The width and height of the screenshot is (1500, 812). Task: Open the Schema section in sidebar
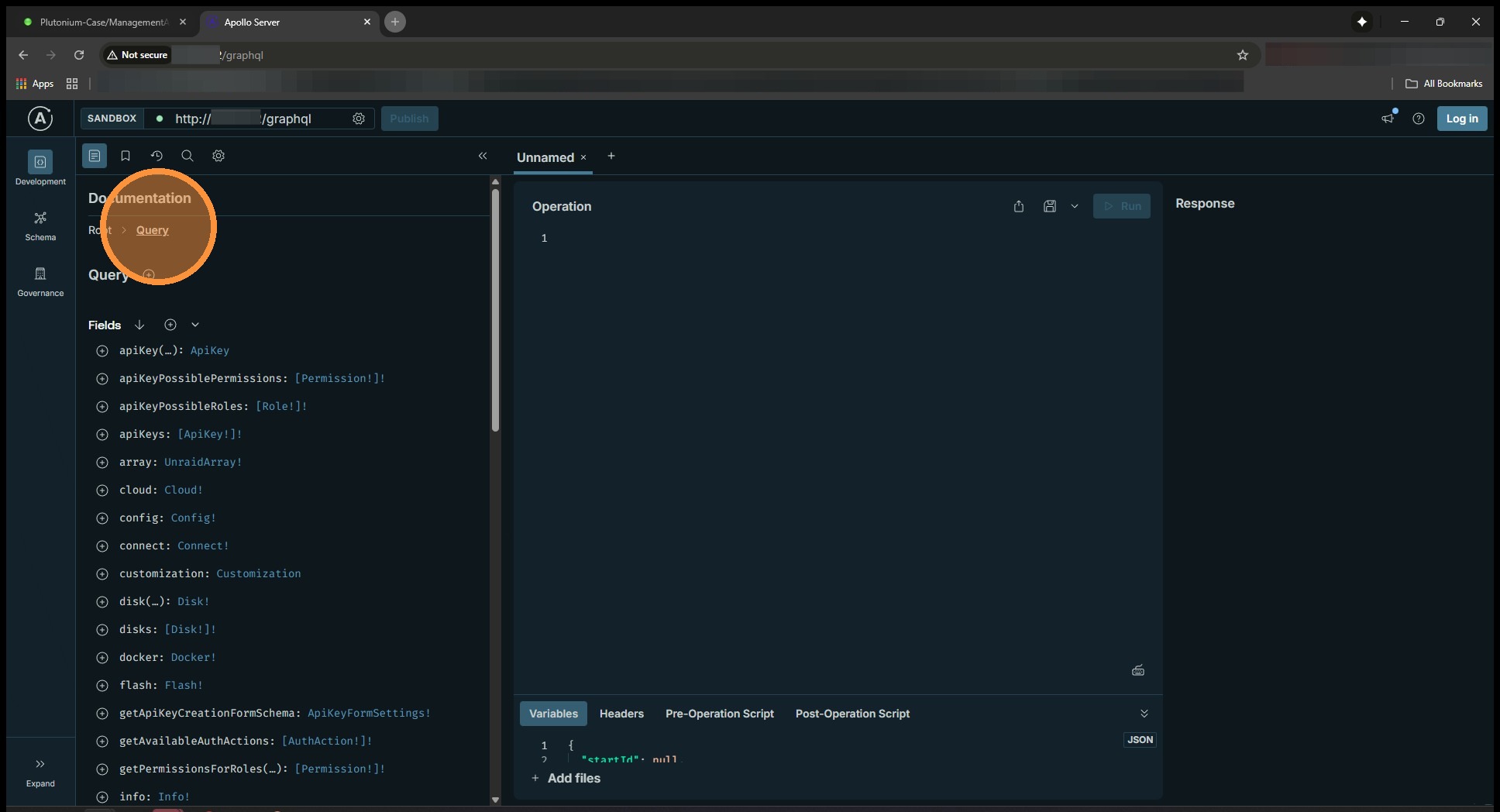40,225
